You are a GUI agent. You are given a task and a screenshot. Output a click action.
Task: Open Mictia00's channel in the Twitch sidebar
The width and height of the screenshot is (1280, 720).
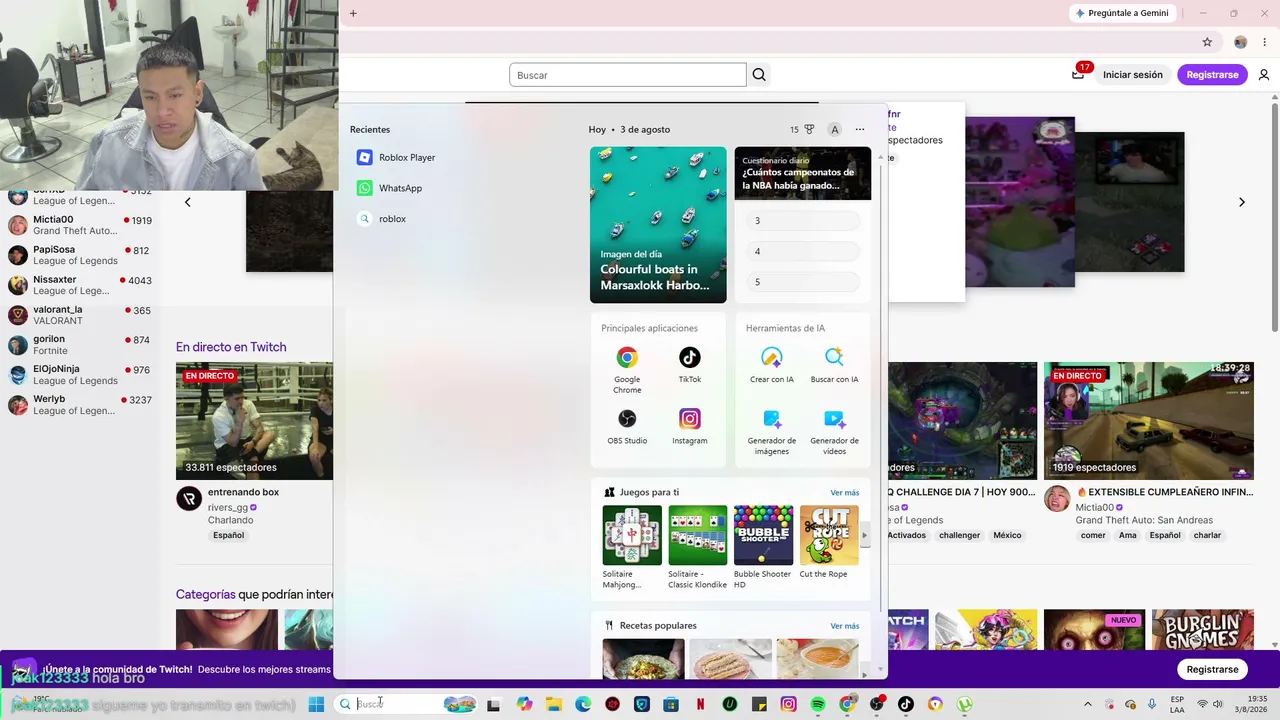(80, 225)
